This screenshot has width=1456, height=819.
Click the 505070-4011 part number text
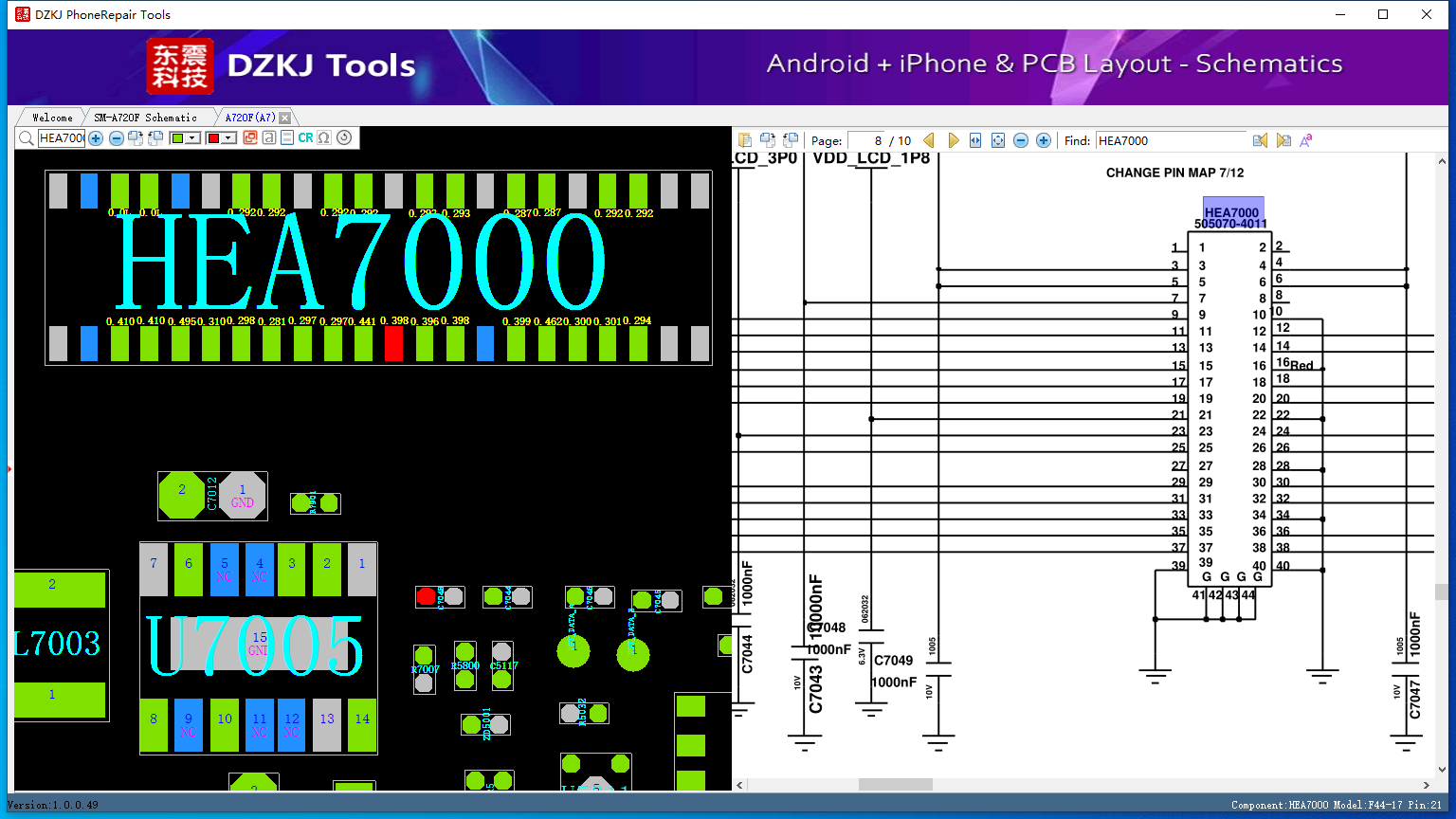click(1230, 224)
